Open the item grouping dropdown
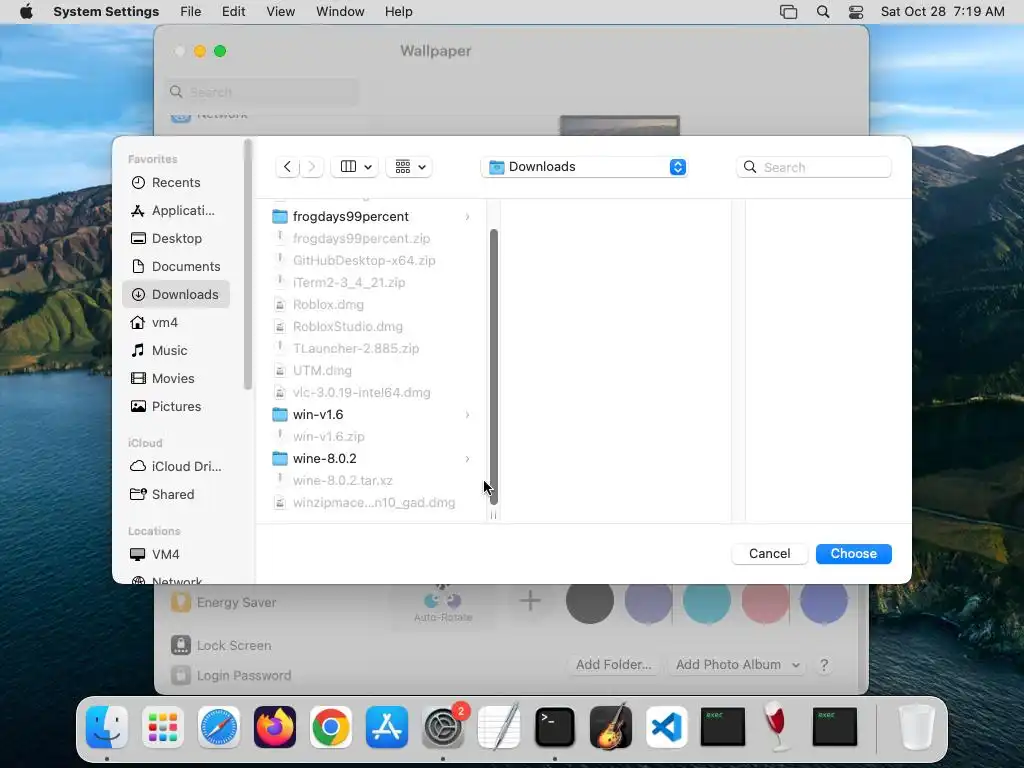The image size is (1024, 768). tap(409, 167)
